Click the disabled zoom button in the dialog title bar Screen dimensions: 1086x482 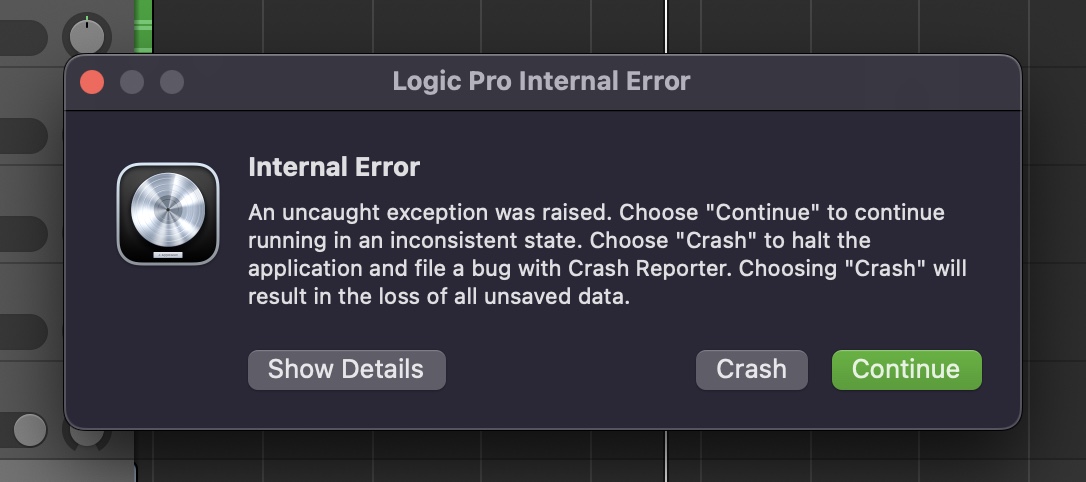pos(172,82)
